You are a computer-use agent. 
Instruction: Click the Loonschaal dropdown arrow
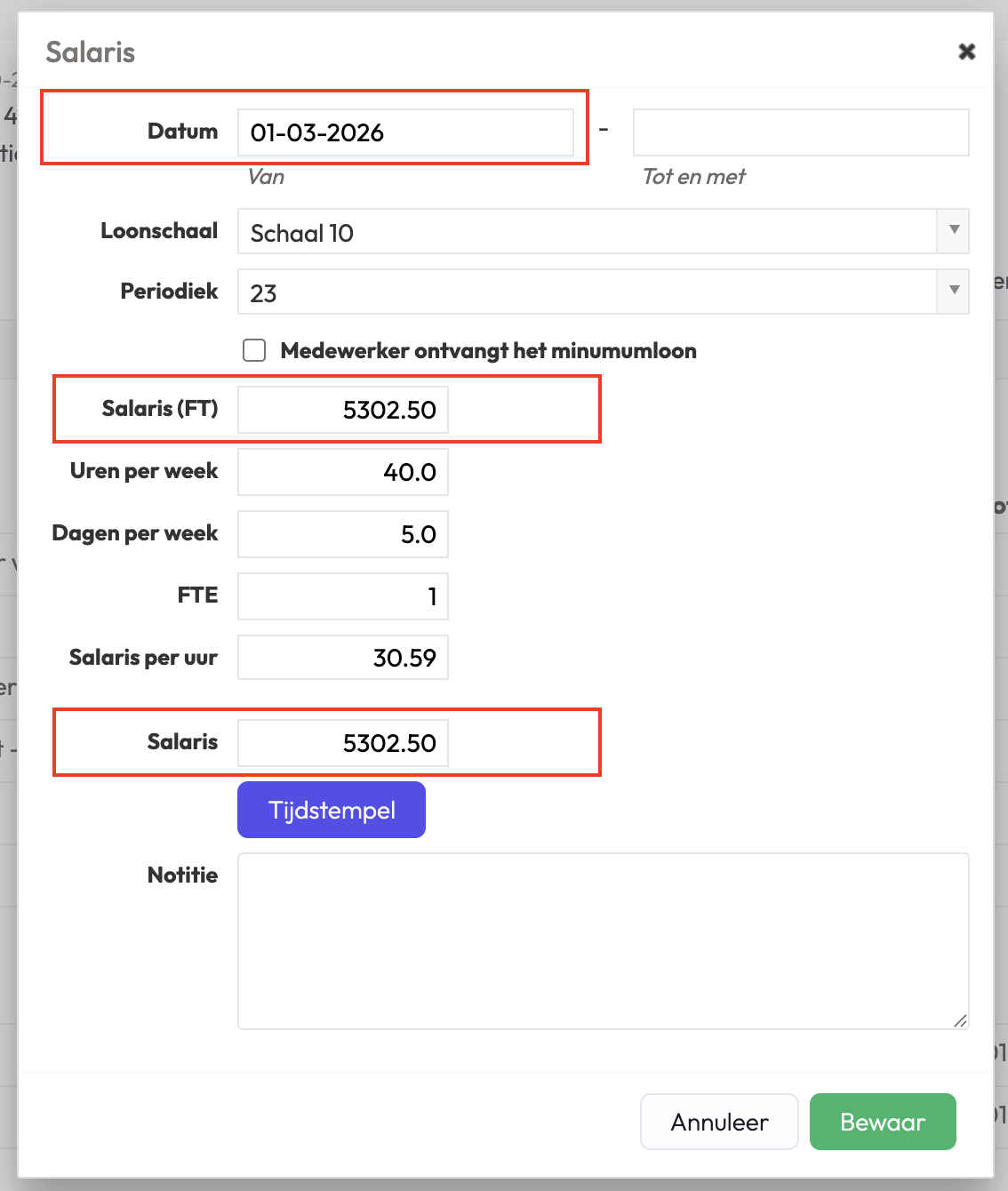[x=954, y=230]
